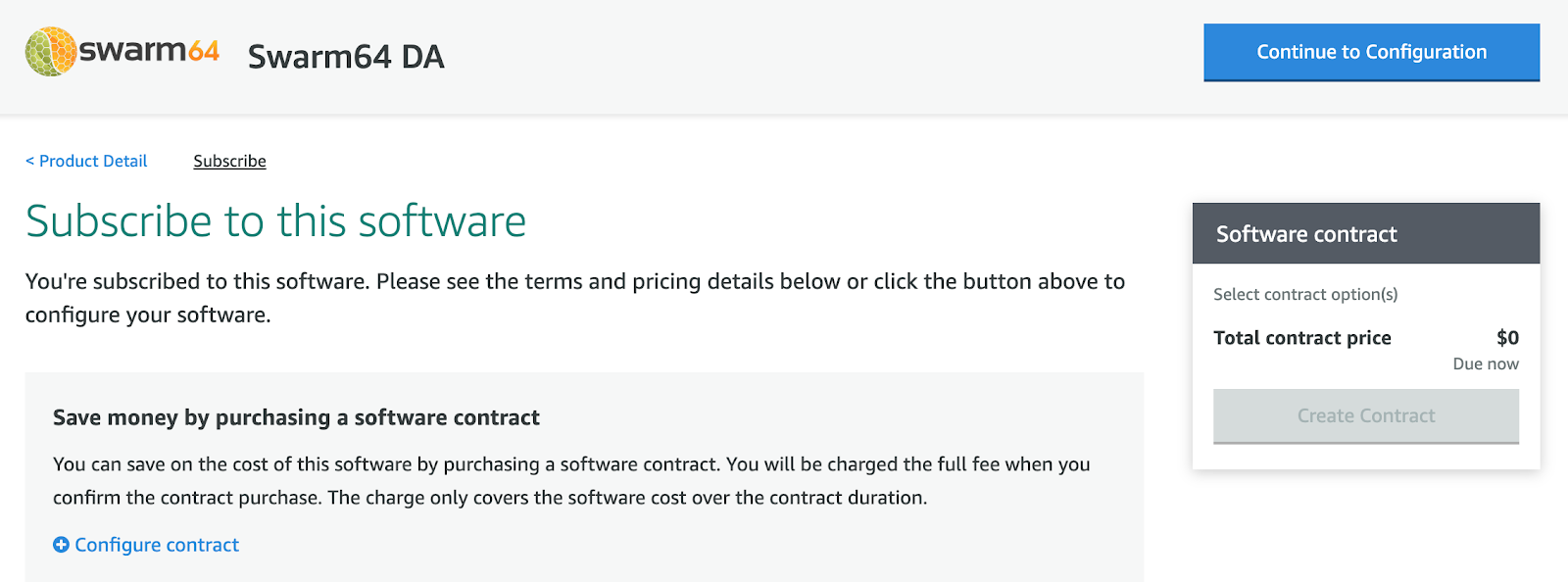
Task: Open the Configure contract link
Action: pos(157,545)
